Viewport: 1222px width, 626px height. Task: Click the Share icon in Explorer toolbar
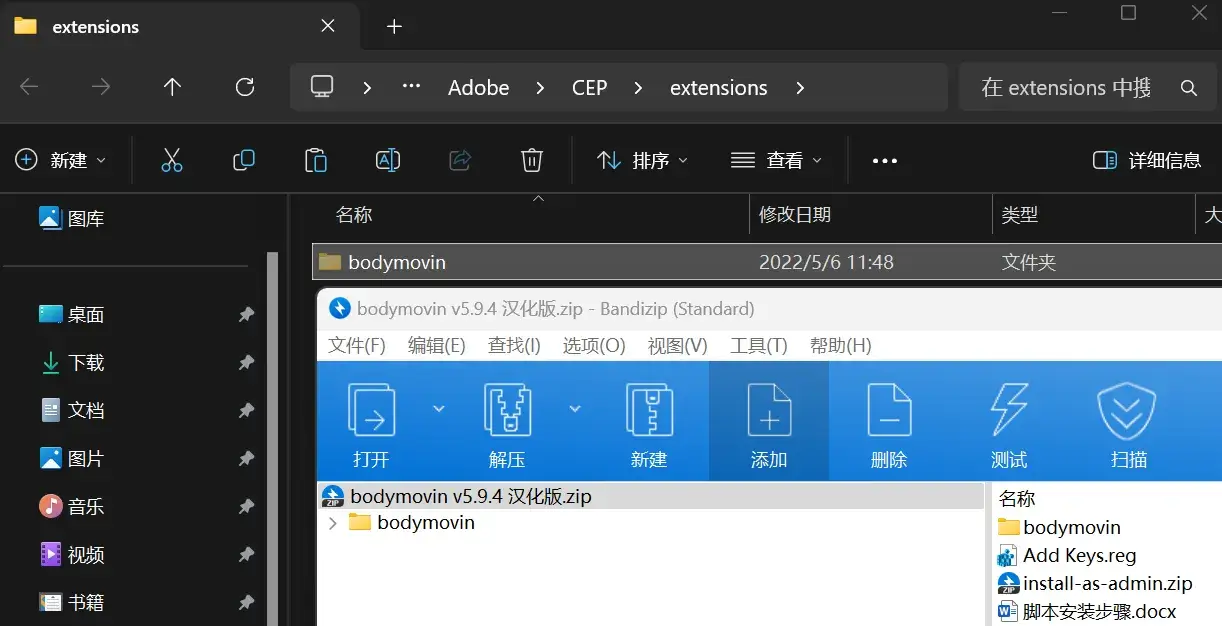[460, 160]
